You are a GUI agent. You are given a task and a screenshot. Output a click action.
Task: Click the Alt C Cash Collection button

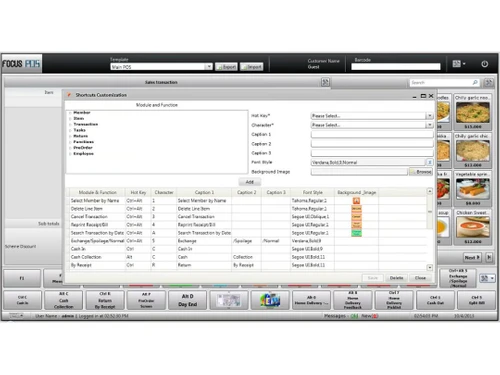click(63, 300)
